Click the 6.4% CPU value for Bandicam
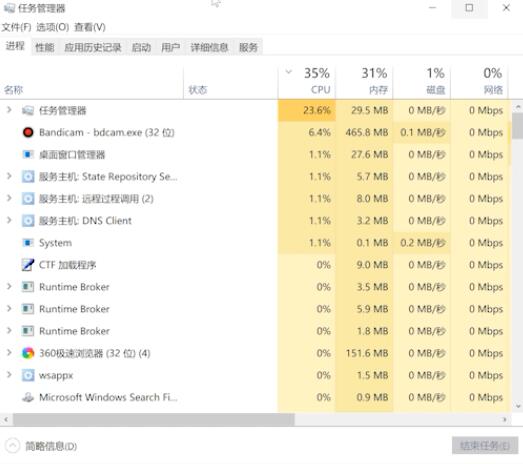523x464 pixels. point(320,132)
